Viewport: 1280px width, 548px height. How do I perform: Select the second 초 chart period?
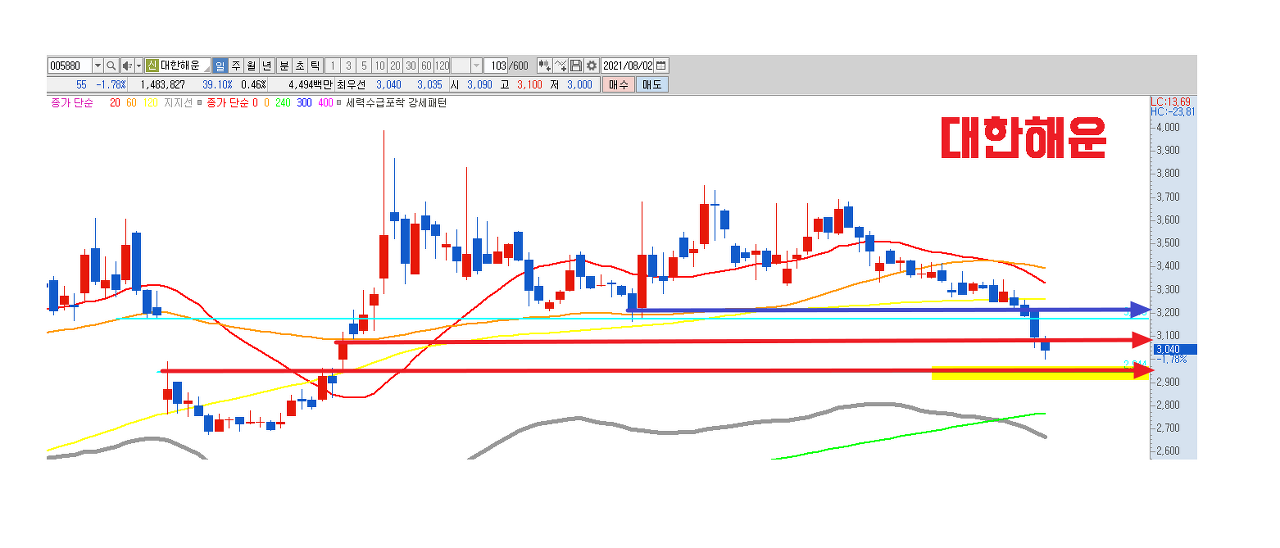tap(300, 65)
